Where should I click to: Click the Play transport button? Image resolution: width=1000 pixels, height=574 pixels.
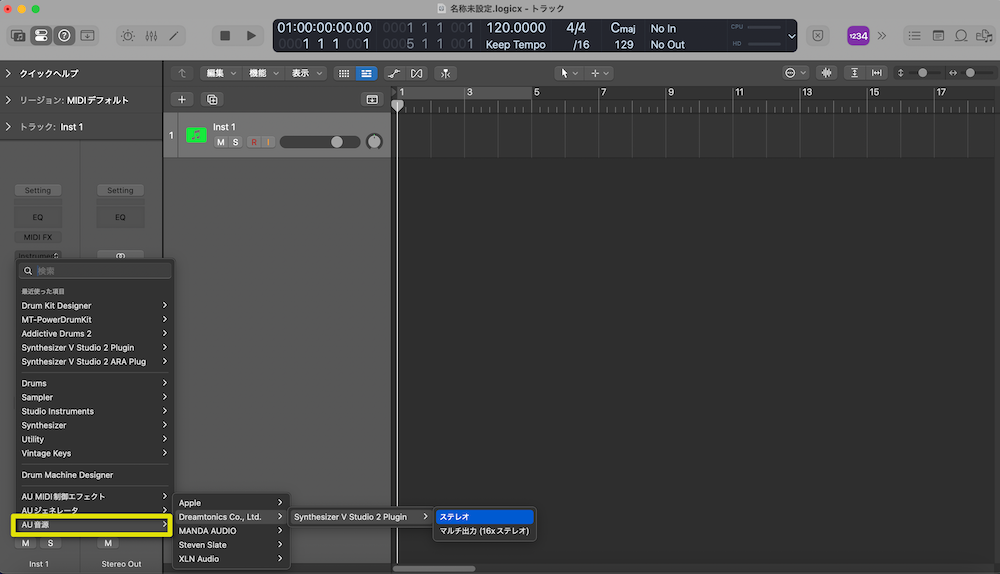click(x=251, y=36)
